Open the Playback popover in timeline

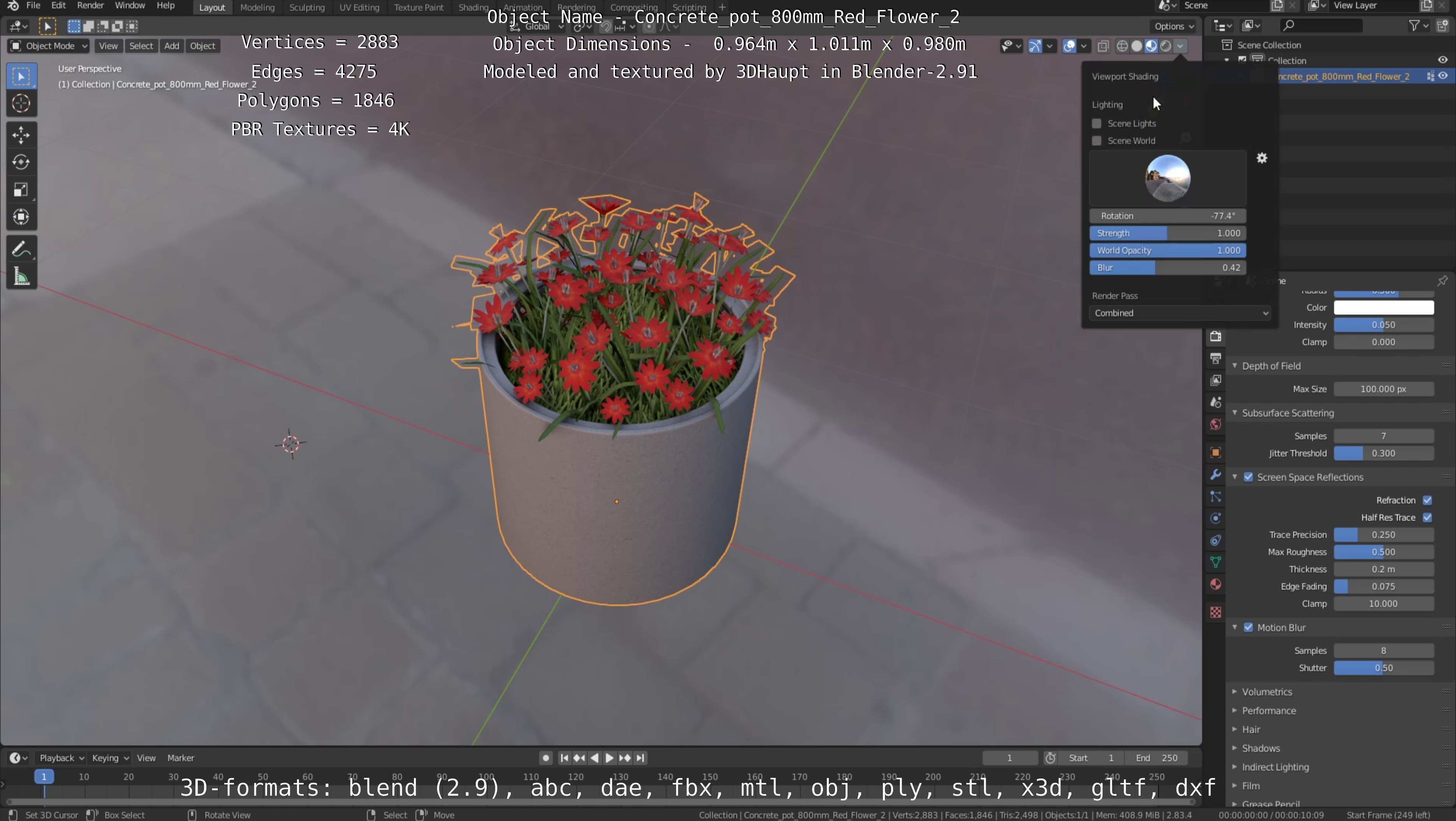pos(62,758)
